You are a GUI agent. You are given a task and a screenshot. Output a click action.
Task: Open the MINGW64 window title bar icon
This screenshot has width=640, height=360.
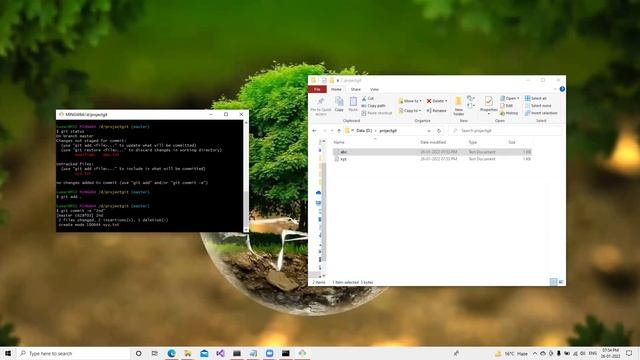61,115
